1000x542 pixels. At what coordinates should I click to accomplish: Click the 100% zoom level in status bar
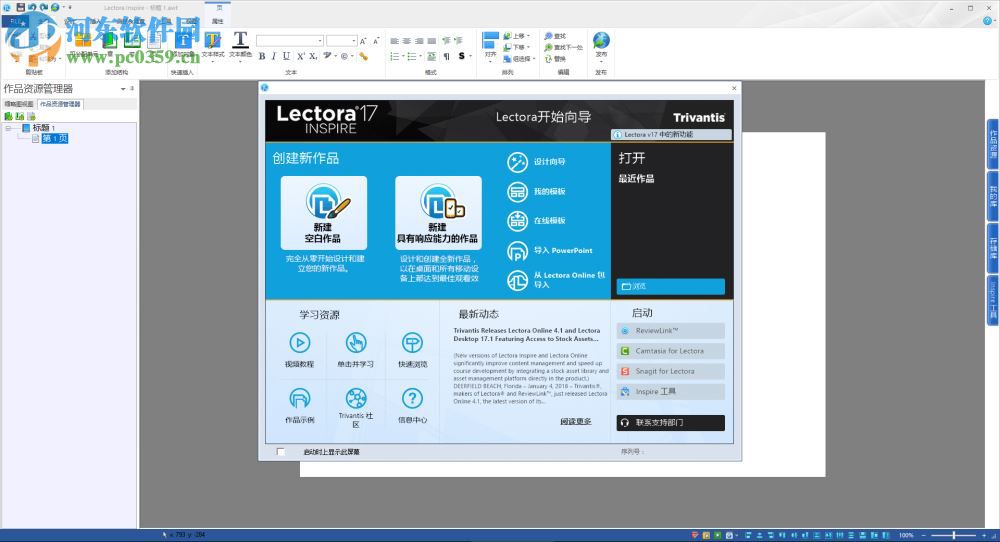pyautogui.click(x=906, y=535)
